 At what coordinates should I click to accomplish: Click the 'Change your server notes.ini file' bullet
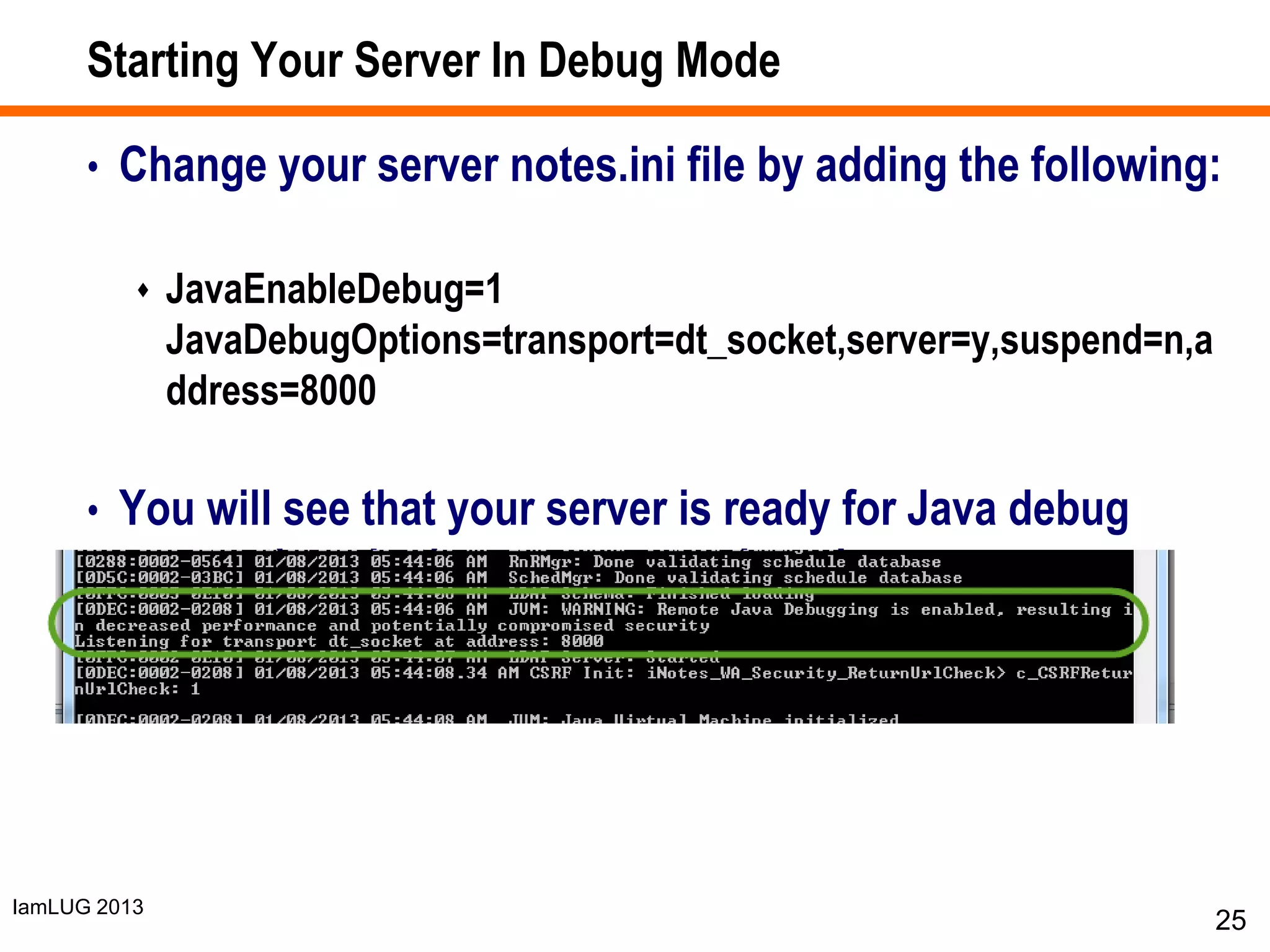coord(669,165)
